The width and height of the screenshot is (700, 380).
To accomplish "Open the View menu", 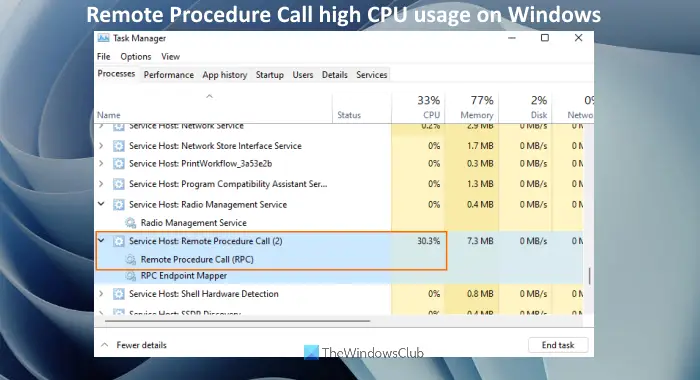I will [x=171, y=57].
